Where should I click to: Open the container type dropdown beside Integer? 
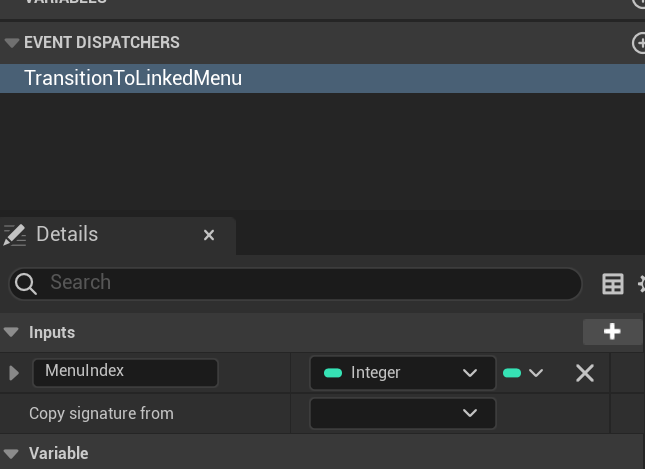523,373
